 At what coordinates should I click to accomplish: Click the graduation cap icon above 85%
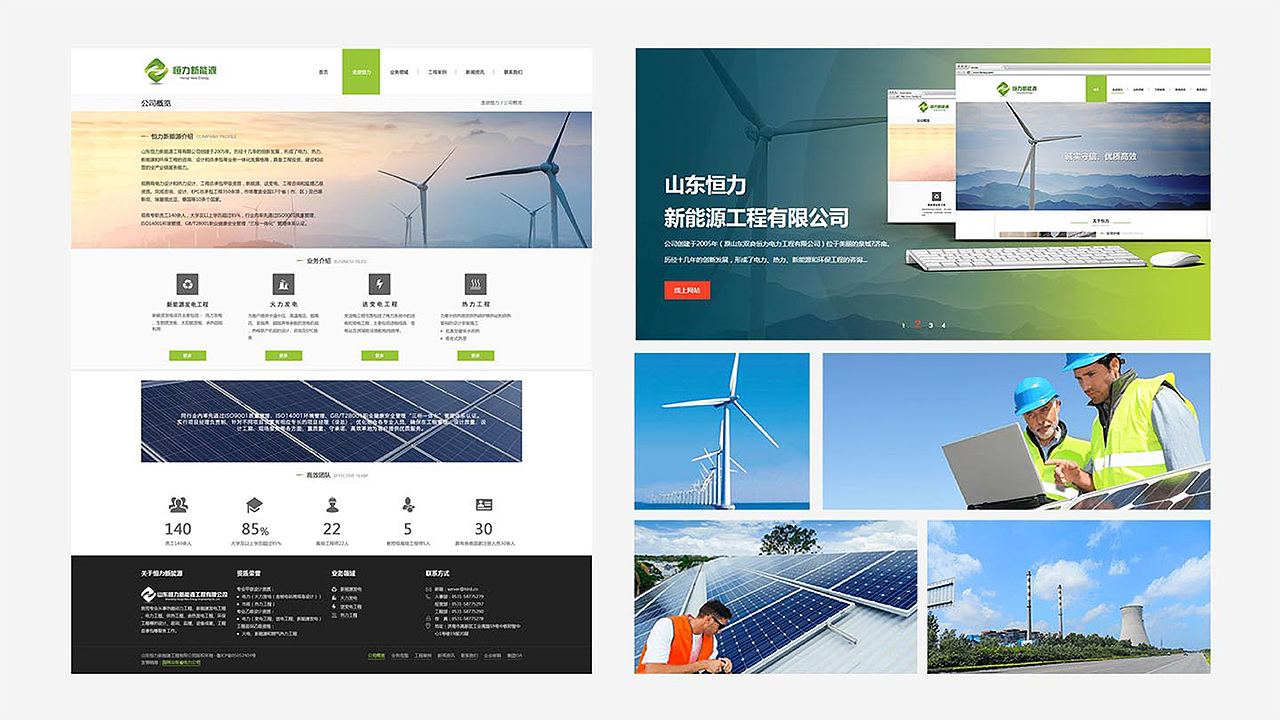pos(254,505)
